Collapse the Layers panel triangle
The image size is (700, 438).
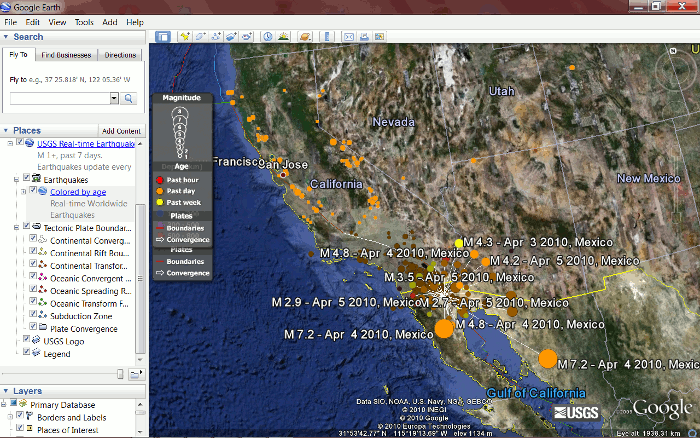(6, 391)
